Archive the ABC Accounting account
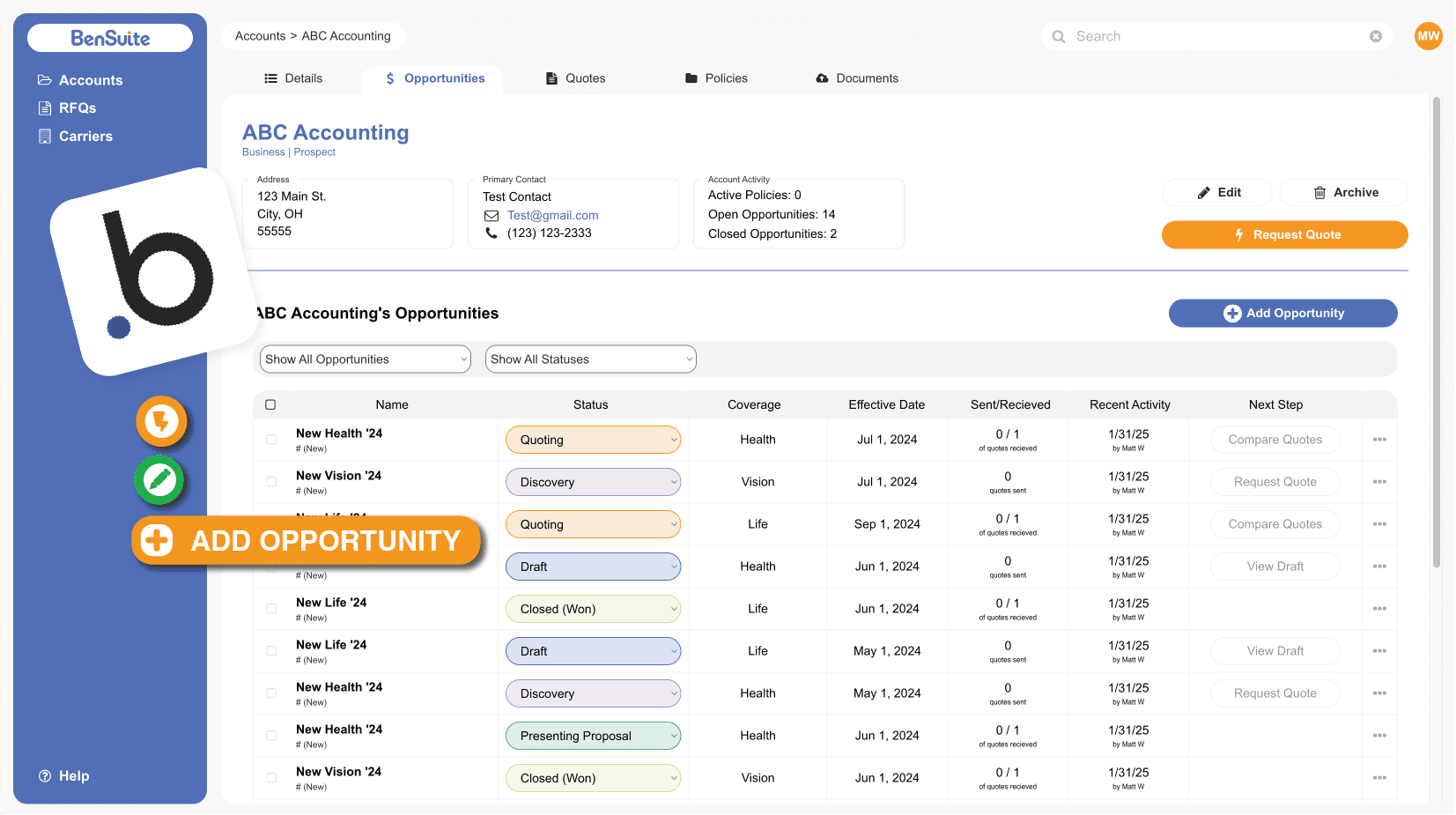 1344,193
